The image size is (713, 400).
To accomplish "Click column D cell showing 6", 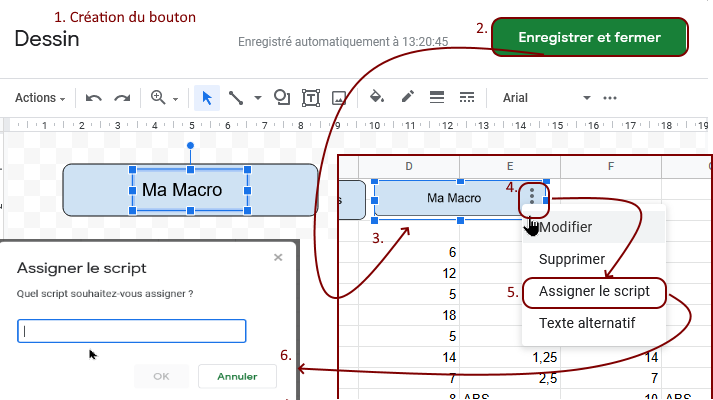I will pyautogui.click(x=409, y=252).
